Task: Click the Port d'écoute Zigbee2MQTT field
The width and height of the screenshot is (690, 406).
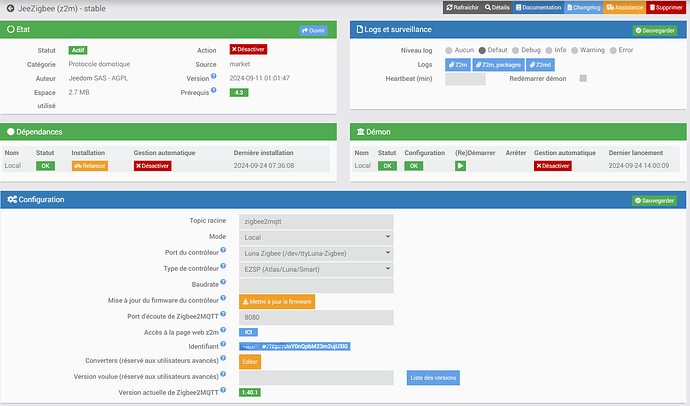Action: pos(316,318)
